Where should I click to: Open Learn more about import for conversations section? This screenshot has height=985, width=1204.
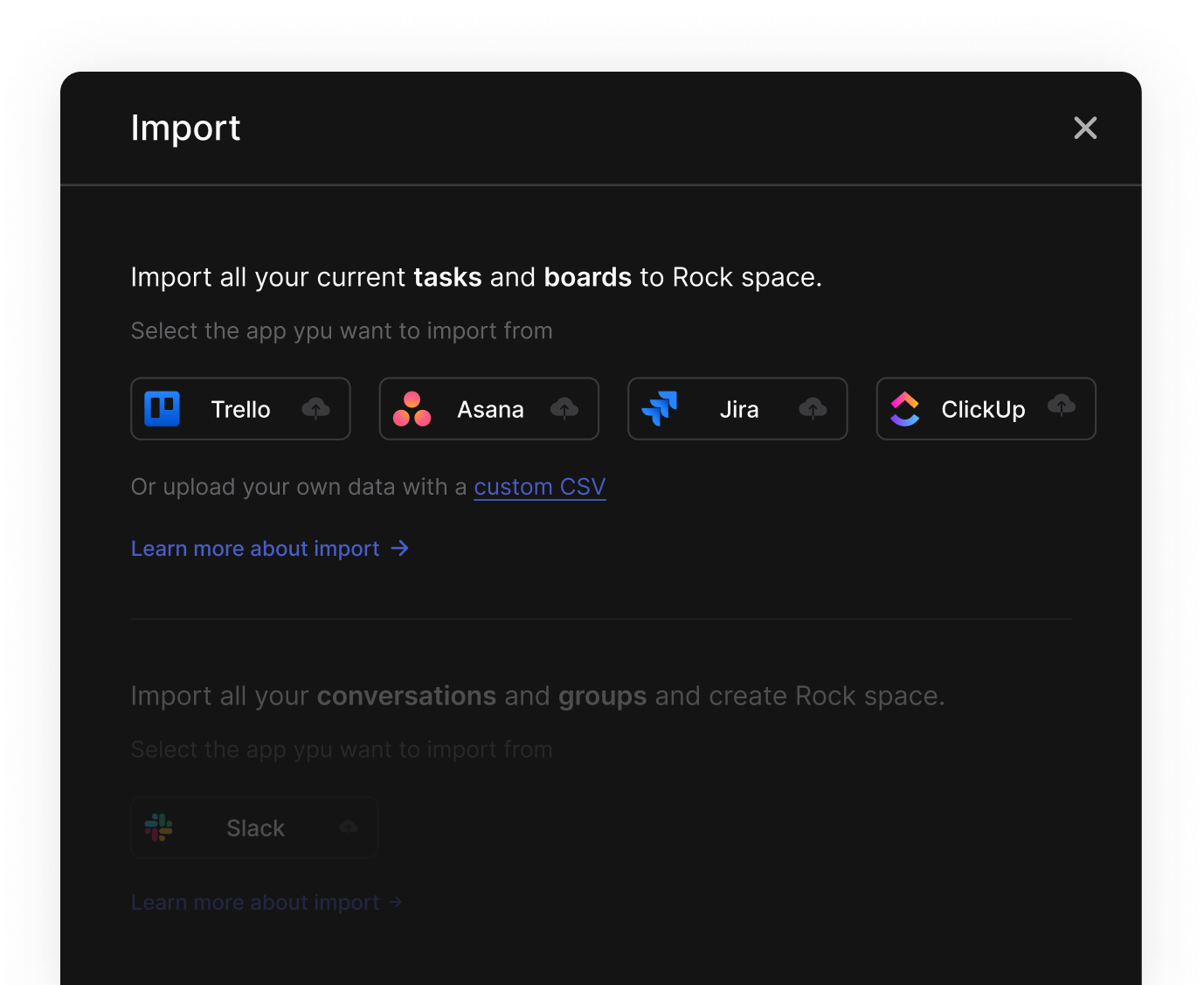pos(255,902)
